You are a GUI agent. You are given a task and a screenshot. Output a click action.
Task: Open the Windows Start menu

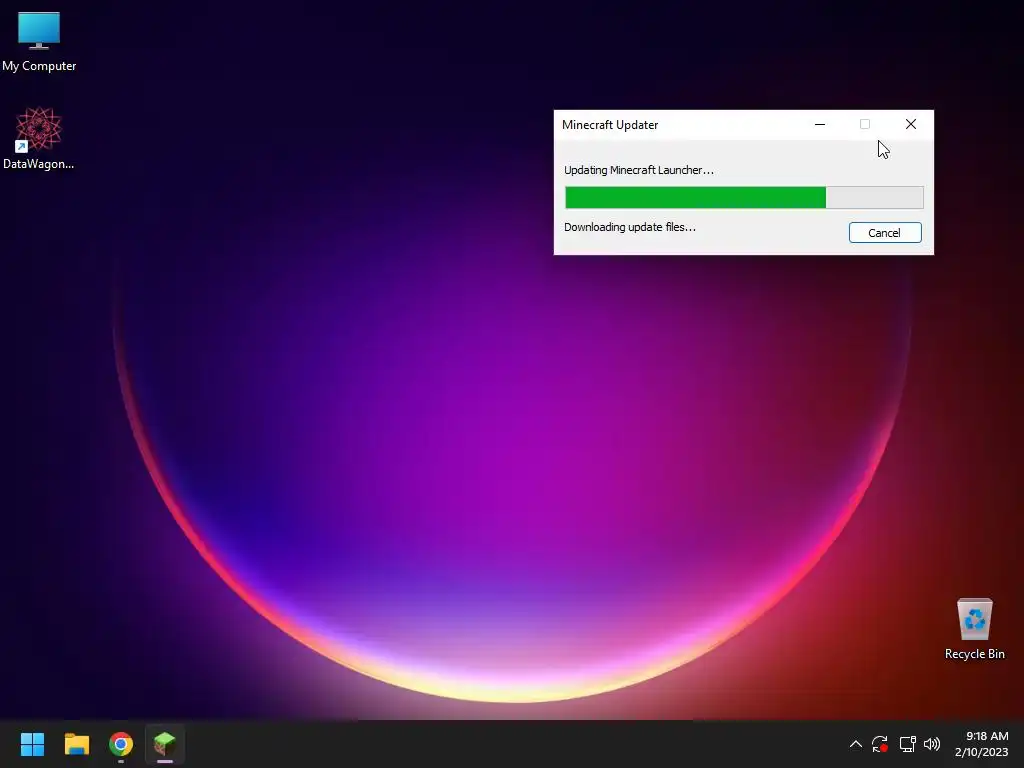click(x=32, y=744)
